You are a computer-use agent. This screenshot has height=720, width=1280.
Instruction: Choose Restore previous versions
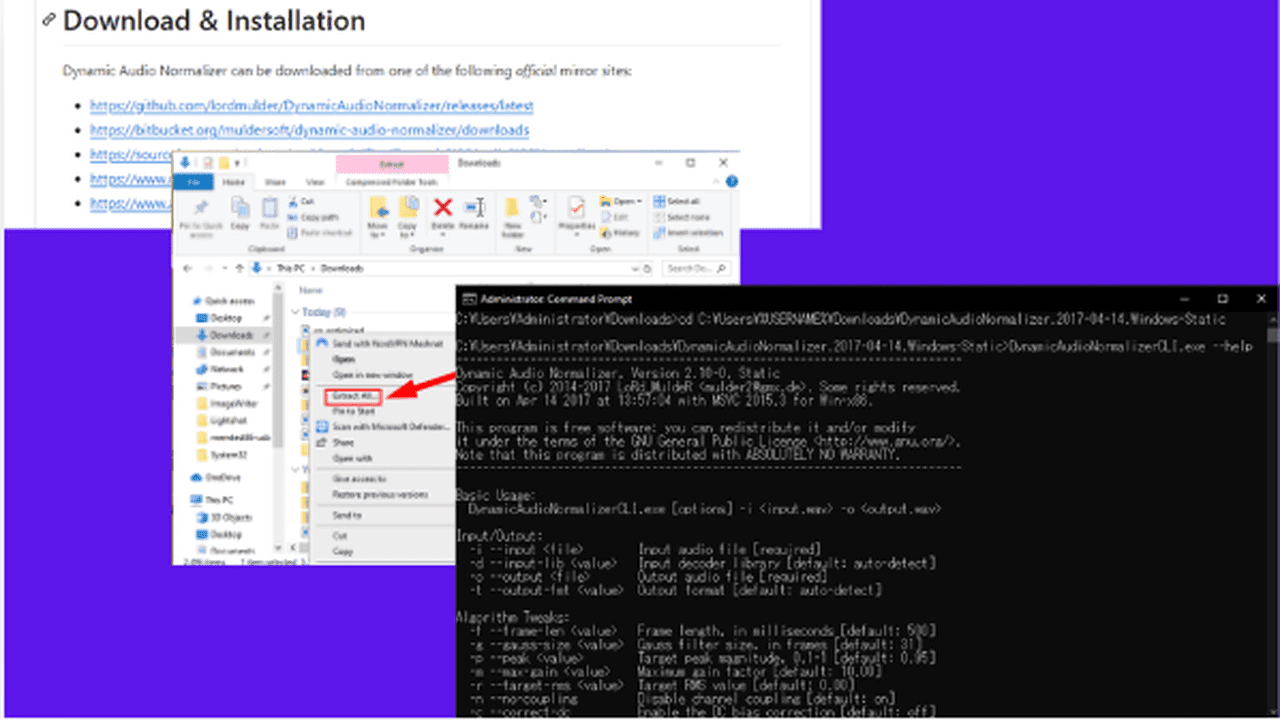[379, 494]
